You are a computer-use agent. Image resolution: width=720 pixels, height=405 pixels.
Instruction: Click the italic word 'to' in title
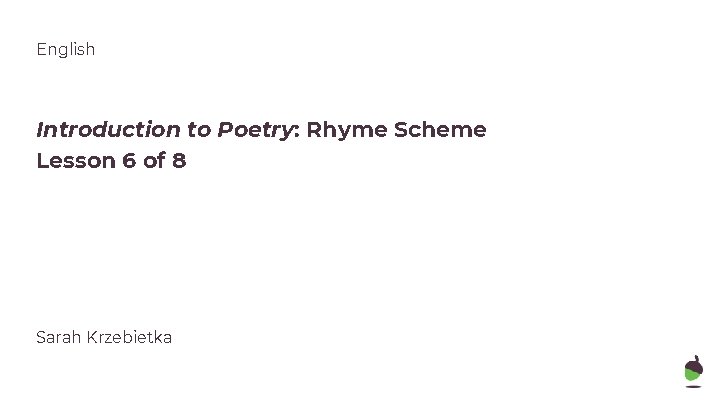(x=199, y=130)
